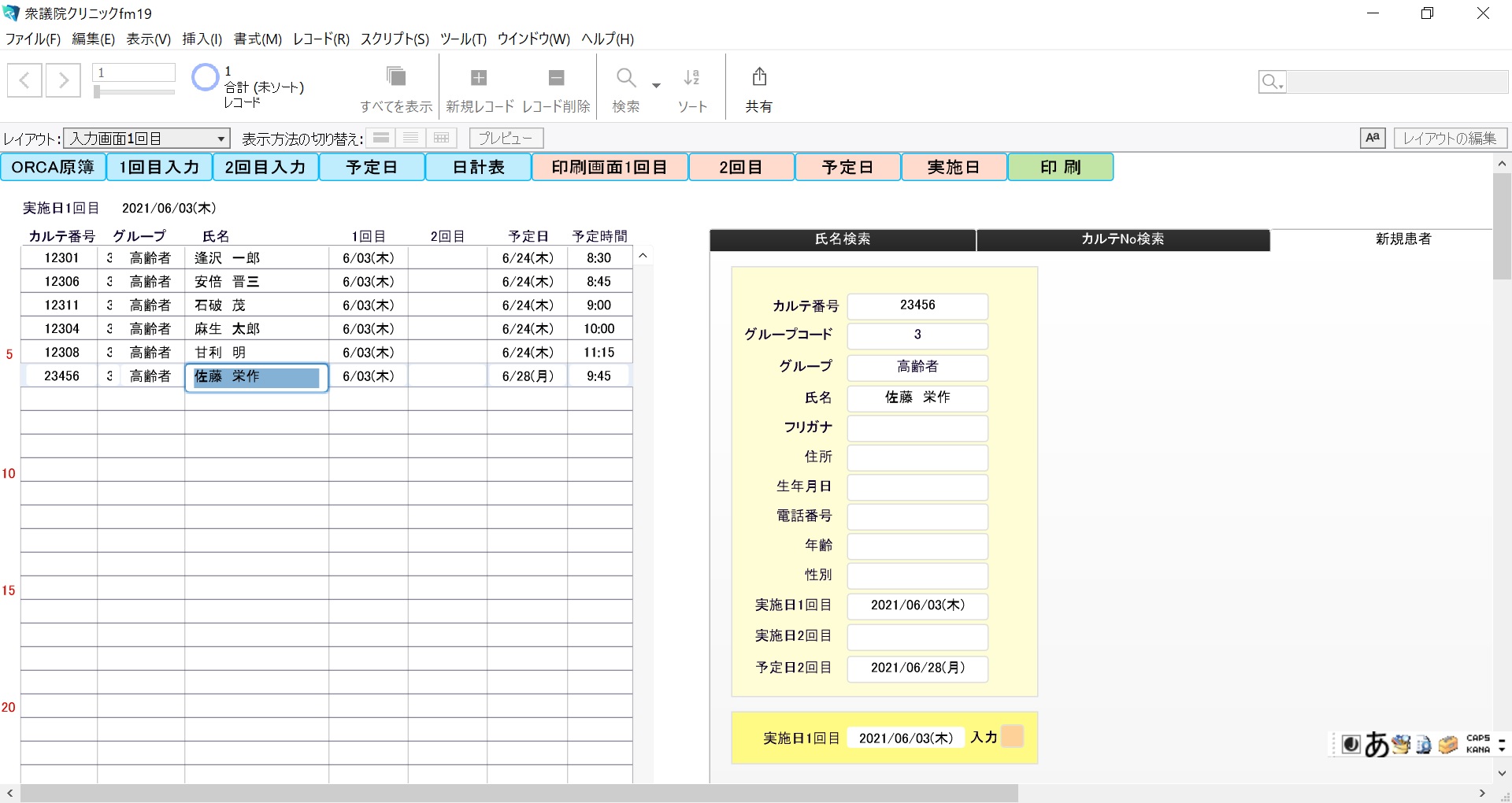Click the record number field
The width and height of the screenshot is (1512, 803).
pyautogui.click(x=133, y=72)
